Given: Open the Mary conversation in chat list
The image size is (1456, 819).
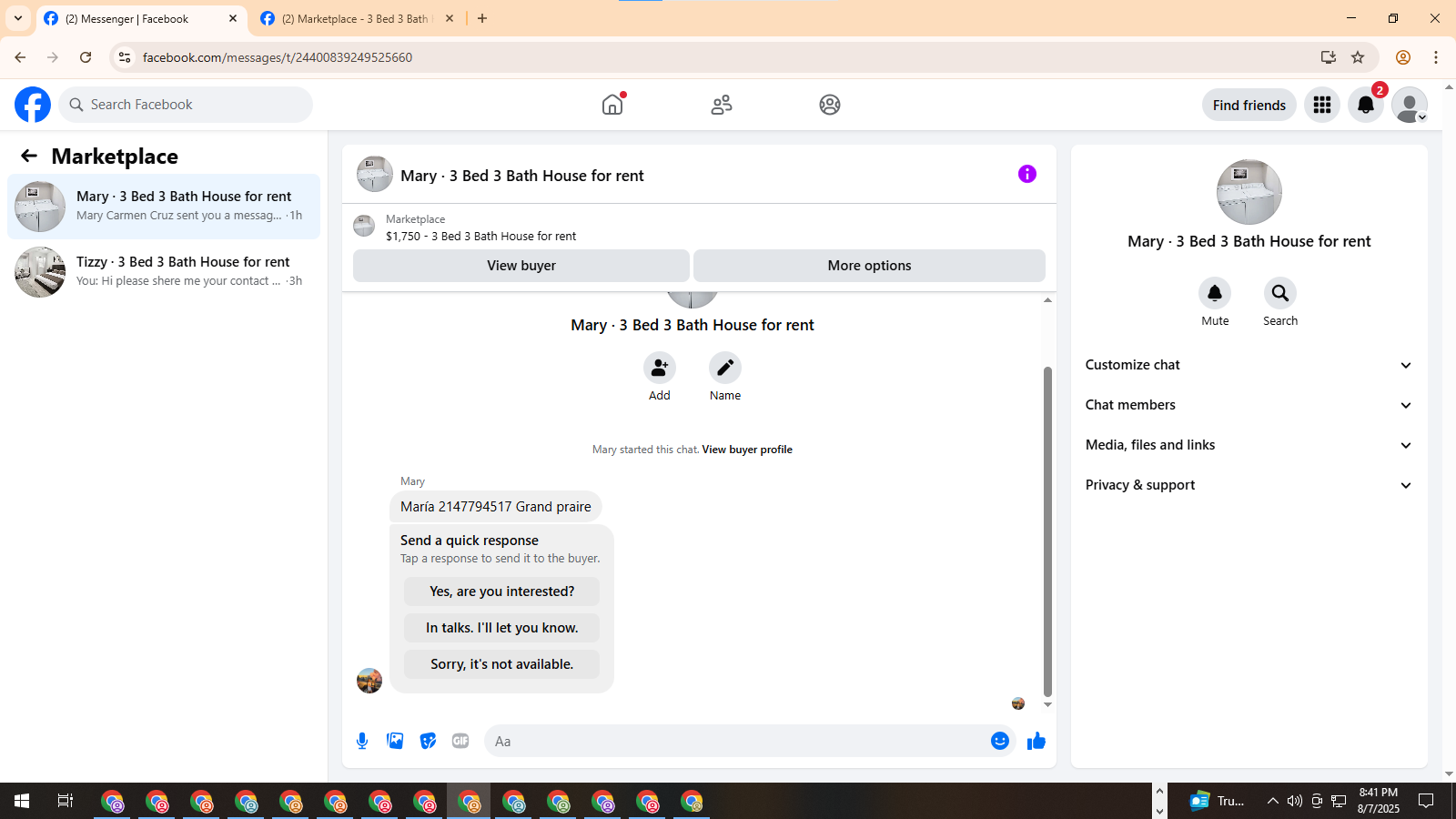Looking at the screenshot, I should click(164, 207).
